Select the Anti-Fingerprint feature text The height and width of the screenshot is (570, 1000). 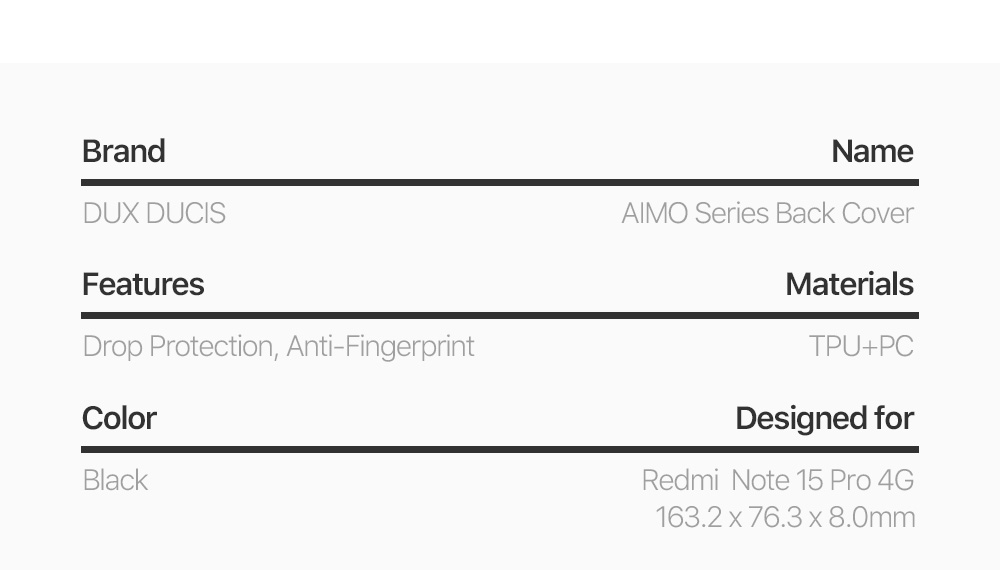tap(380, 346)
